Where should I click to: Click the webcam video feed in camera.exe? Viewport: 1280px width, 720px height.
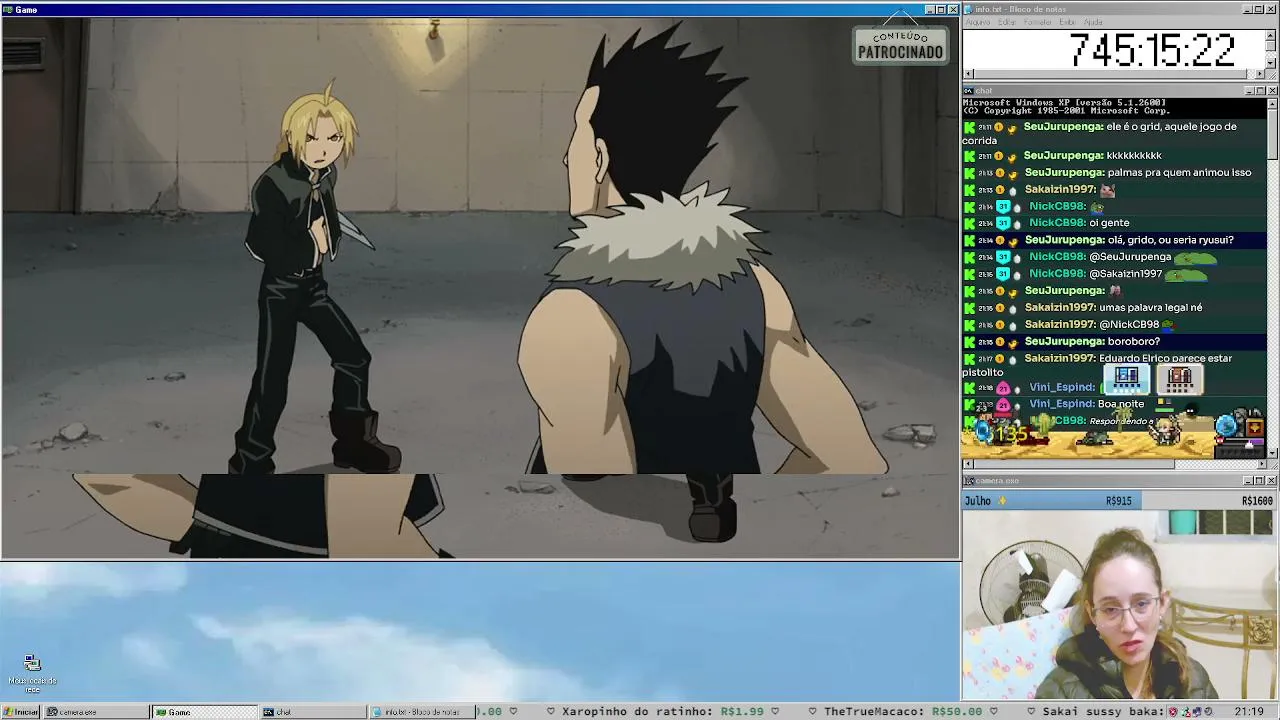1119,604
